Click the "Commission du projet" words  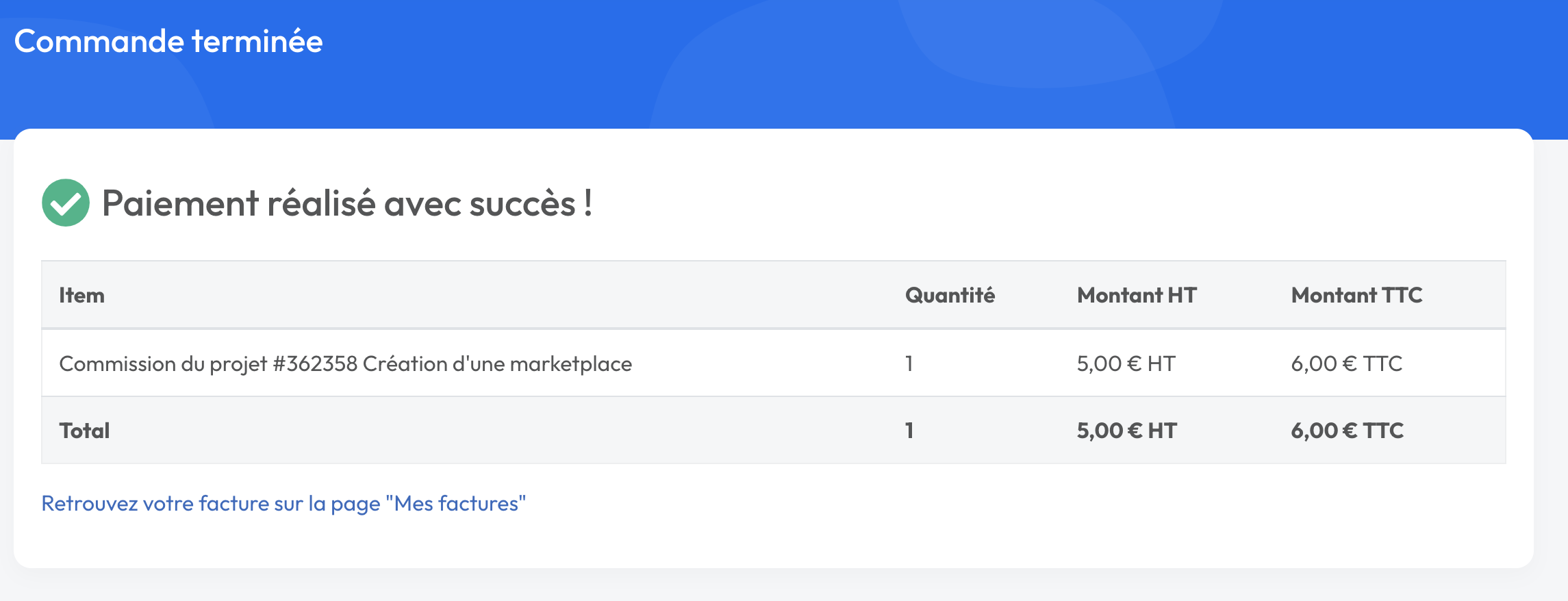[163, 363]
